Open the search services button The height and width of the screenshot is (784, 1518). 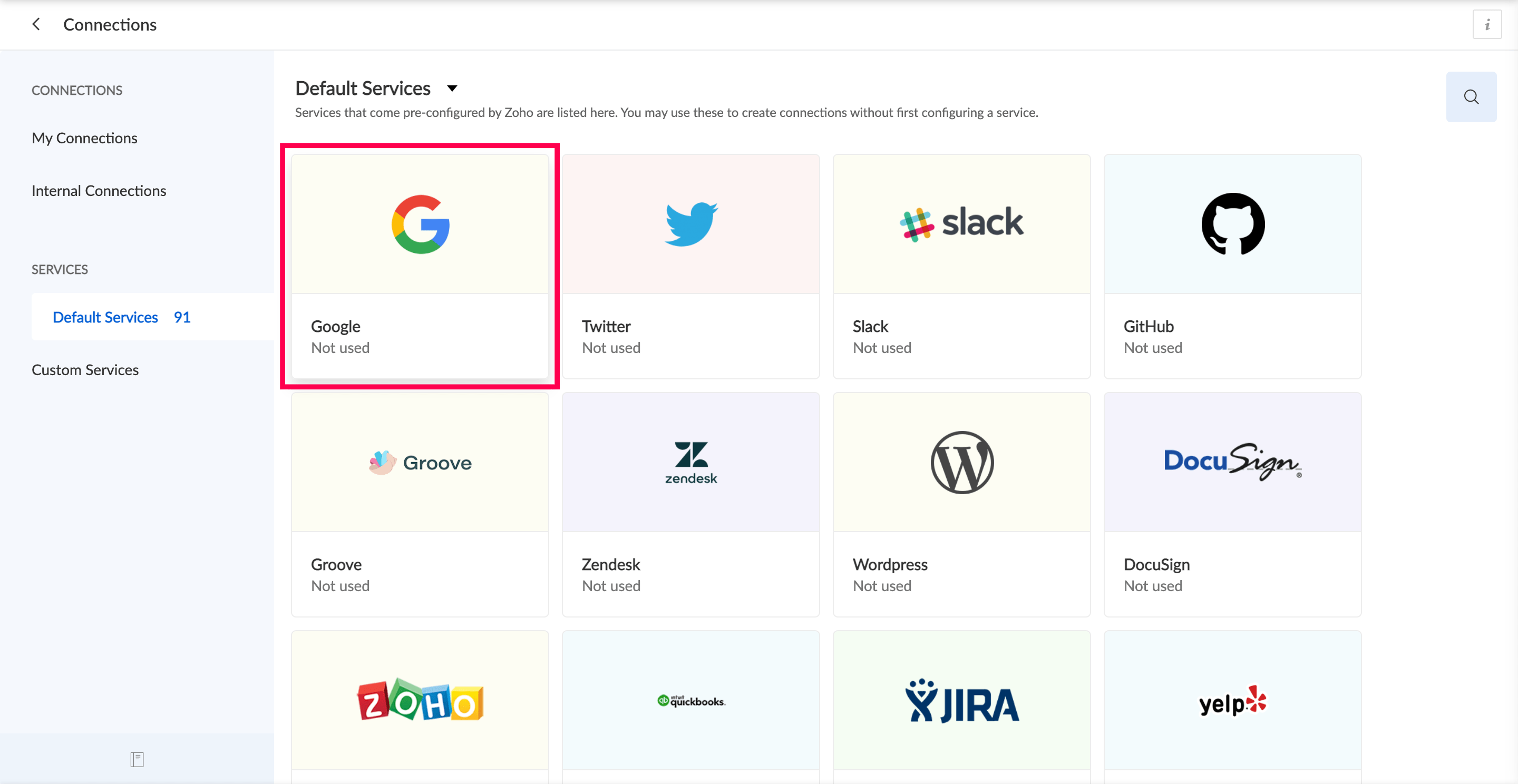1471,96
